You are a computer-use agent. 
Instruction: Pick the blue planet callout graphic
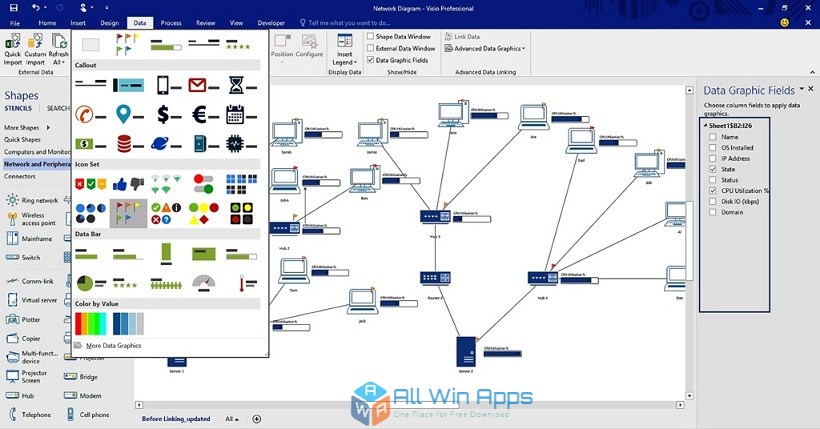[166, 143]
